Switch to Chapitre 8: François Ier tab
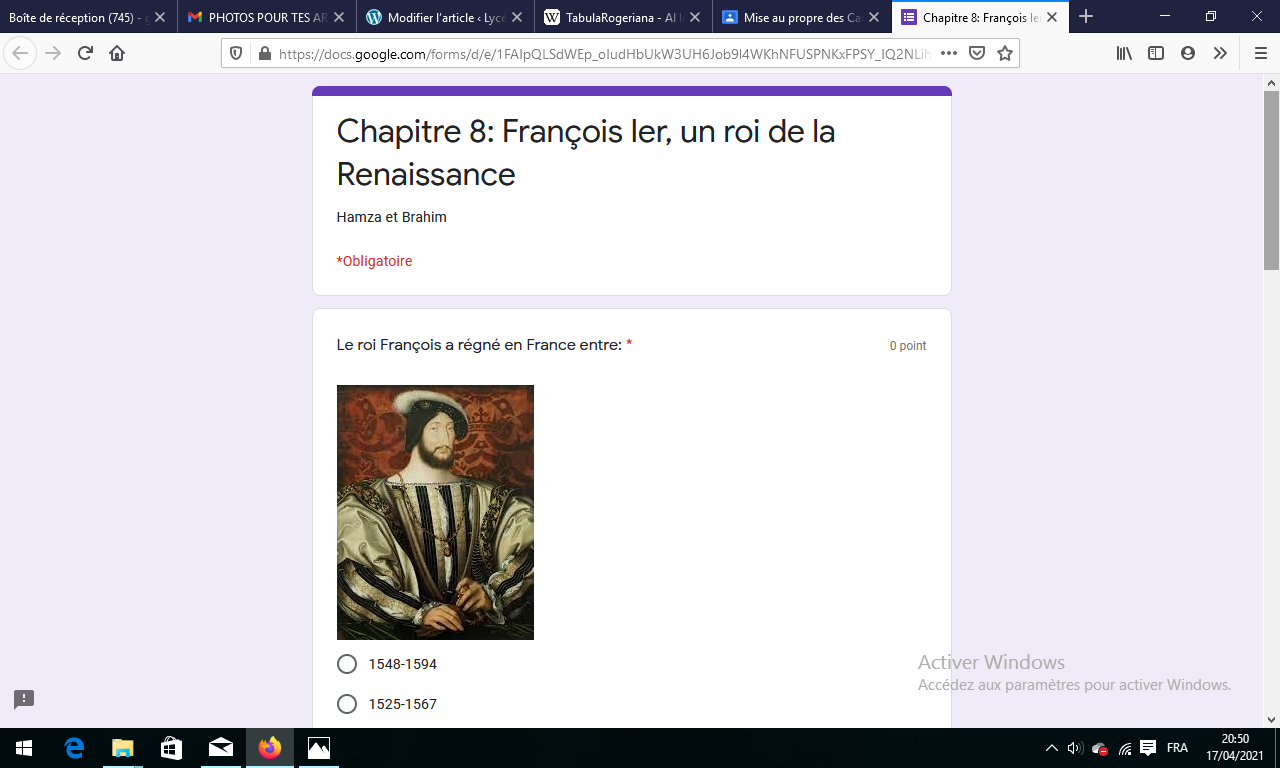 click(981, 17)
